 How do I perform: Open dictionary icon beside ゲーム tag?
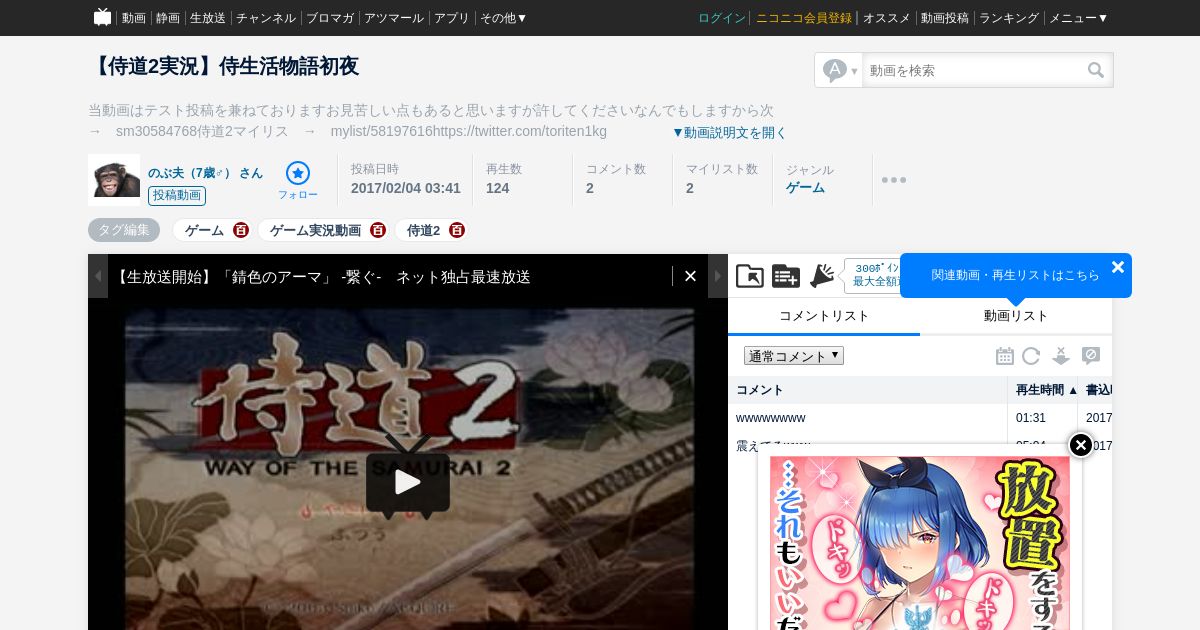(x=241, y=230)
